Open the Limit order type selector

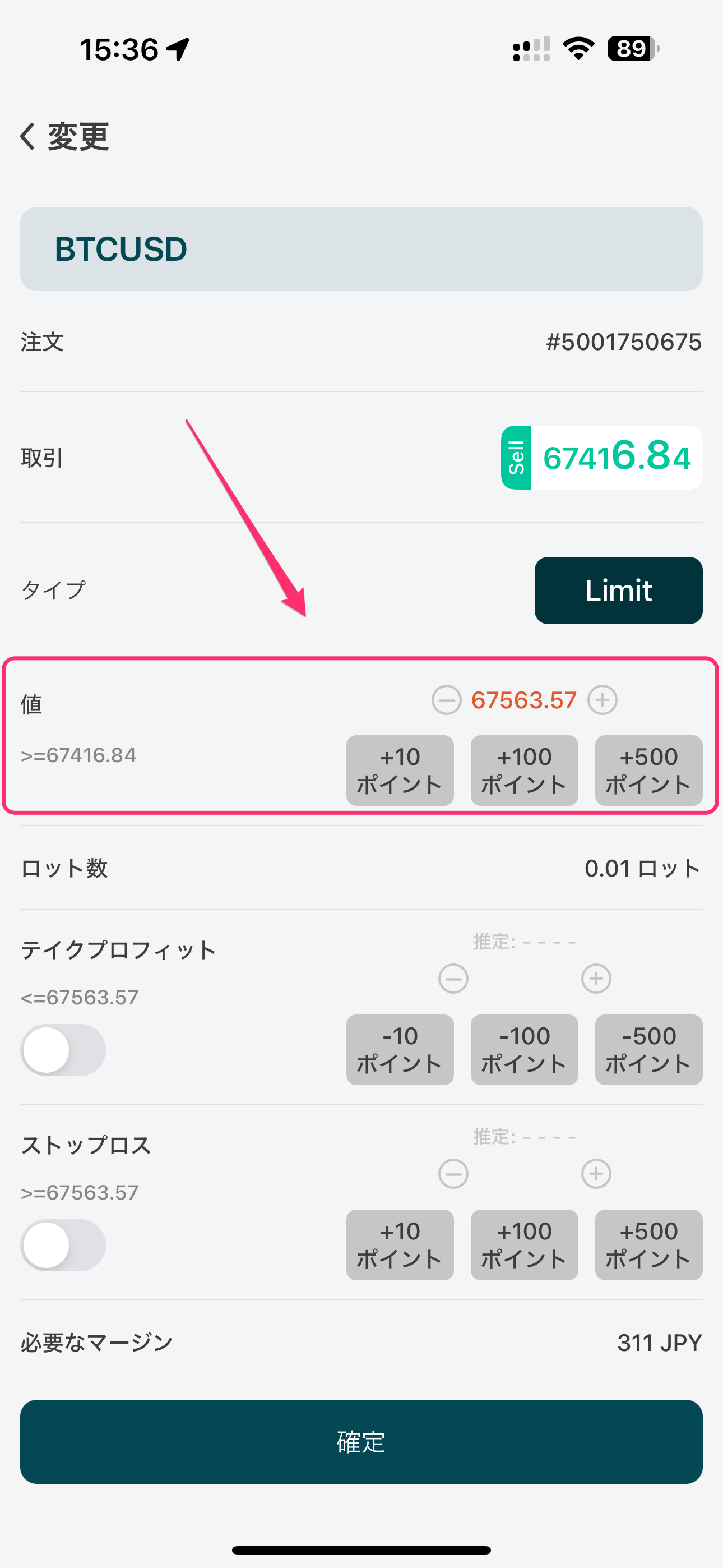pos(618,591)
